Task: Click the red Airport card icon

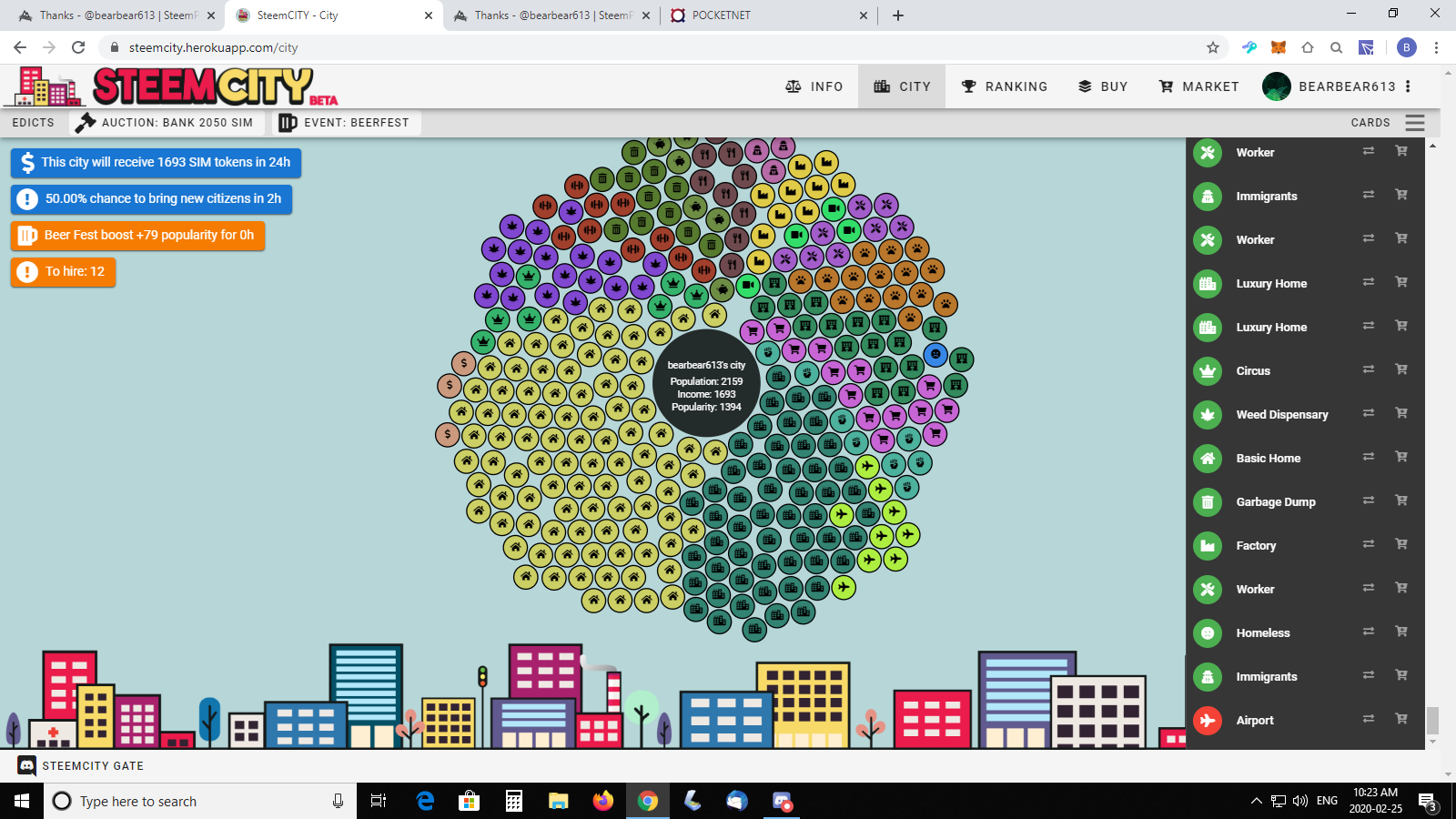Action: pos(1208,721)
